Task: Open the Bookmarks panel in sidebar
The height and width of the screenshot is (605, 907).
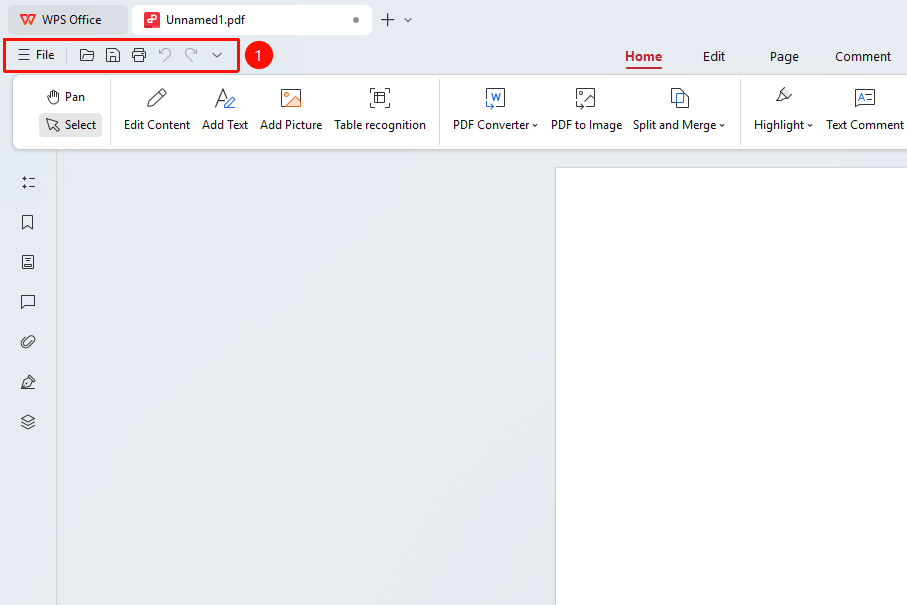Action: click(x=28, y=223)
